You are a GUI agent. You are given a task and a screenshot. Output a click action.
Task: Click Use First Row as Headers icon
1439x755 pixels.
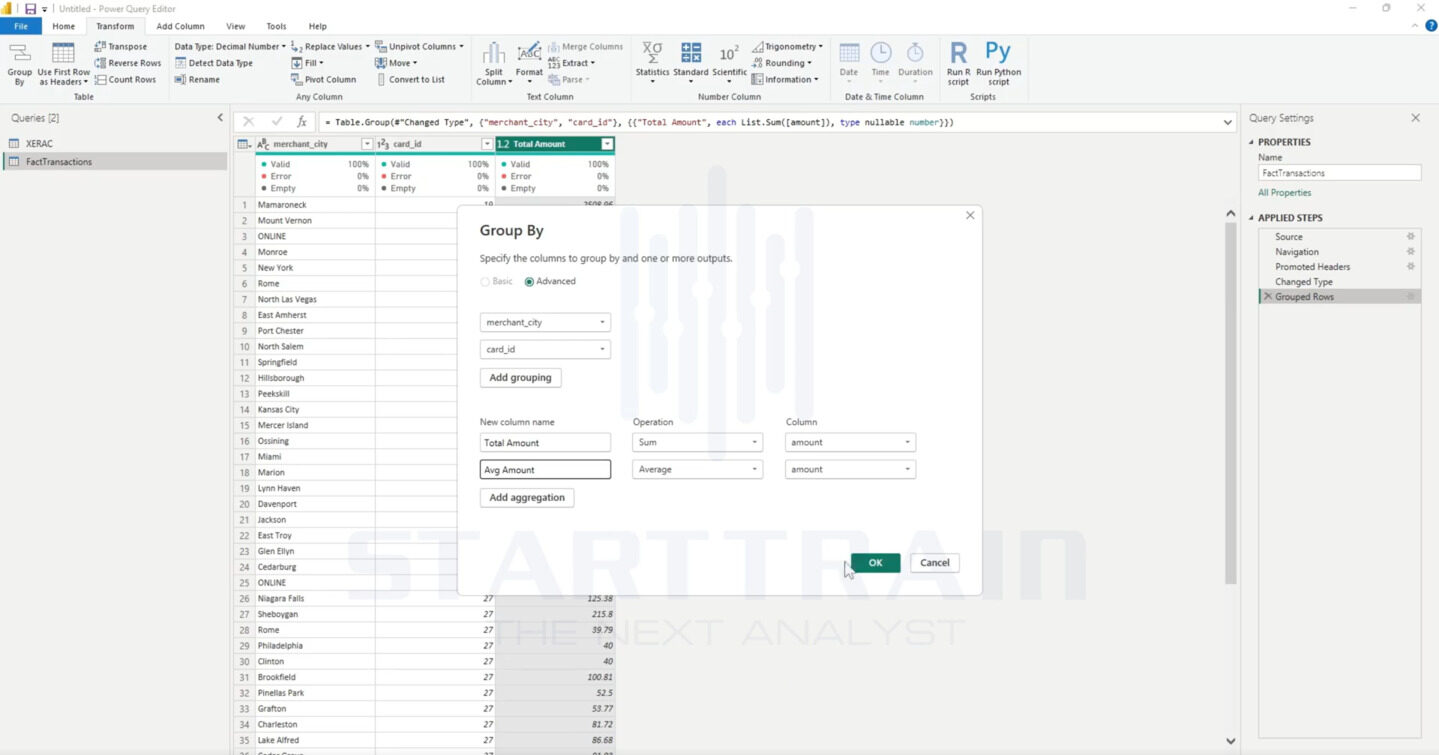pos(63,64)
